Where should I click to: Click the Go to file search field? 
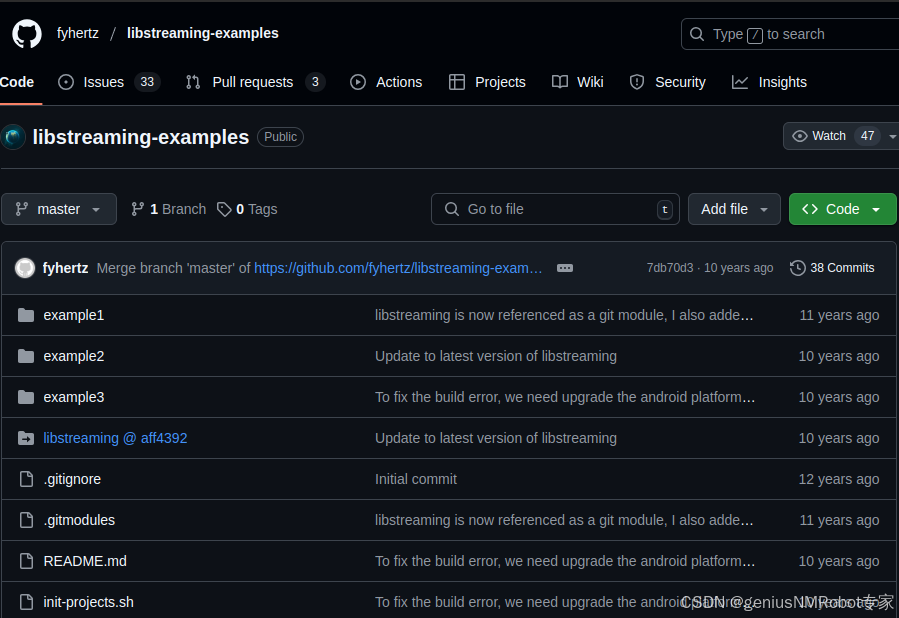pyautogui.click(x=555, y=209)
